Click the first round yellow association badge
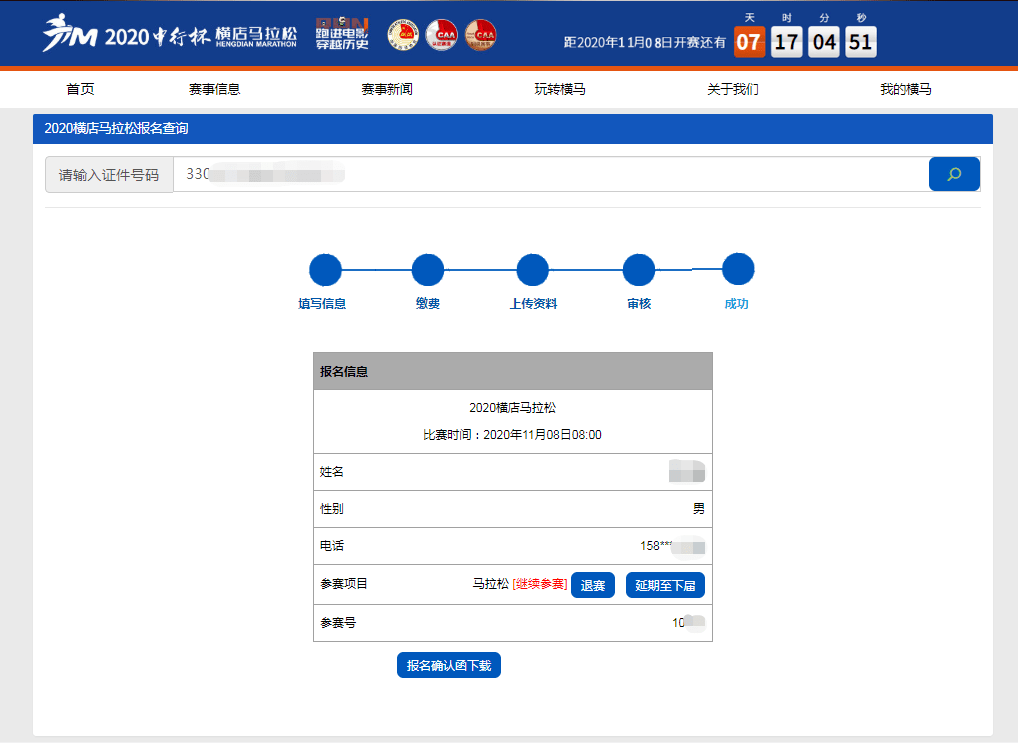The height and width of the screenshot is (743, 1018). tap(403, 34)
